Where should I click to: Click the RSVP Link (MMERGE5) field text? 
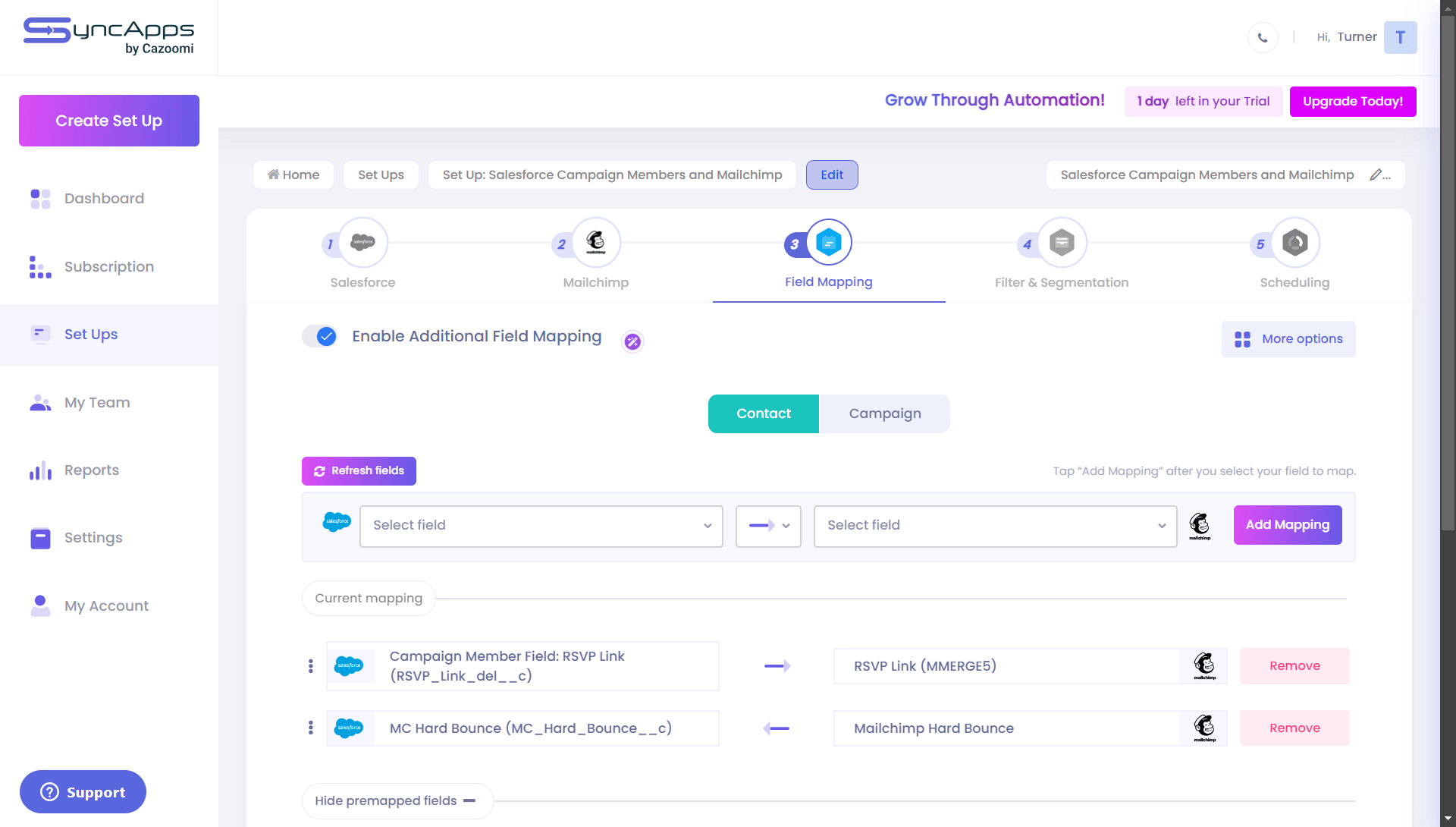pos(925,666)
